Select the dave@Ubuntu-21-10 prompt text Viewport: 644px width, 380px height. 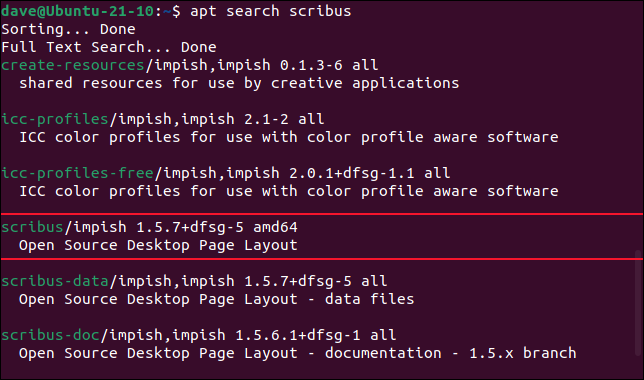coord(77,11)
